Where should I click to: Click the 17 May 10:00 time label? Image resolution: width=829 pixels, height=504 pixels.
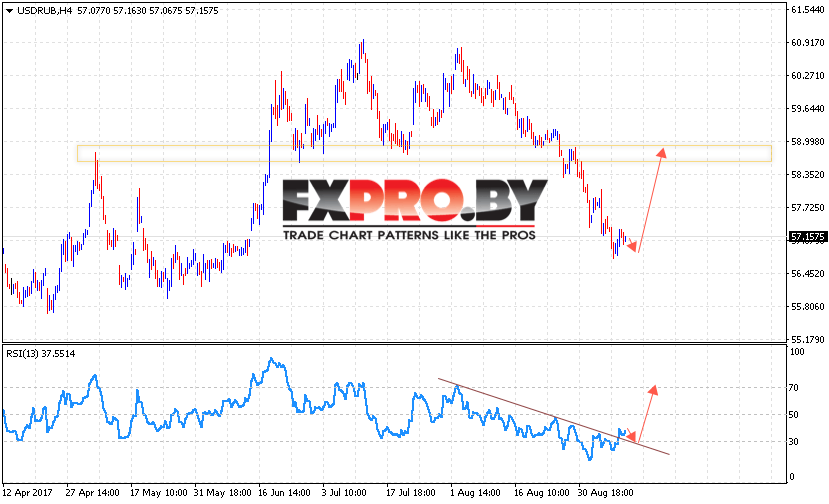pyautogui.click(x=159, y=493)
